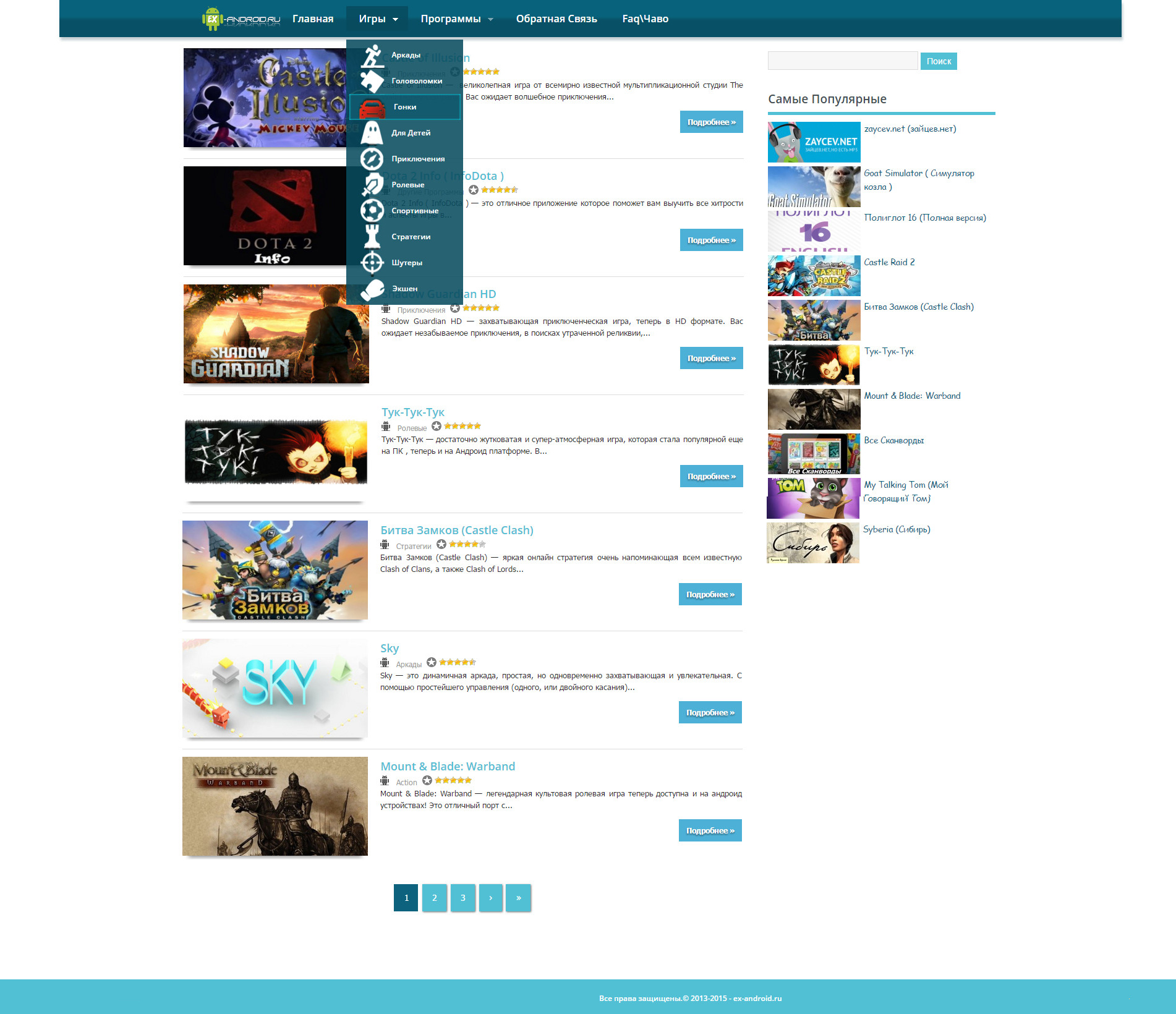
Task: Click the Стратегии chess rook icon
Action: [x=372, y=237]
